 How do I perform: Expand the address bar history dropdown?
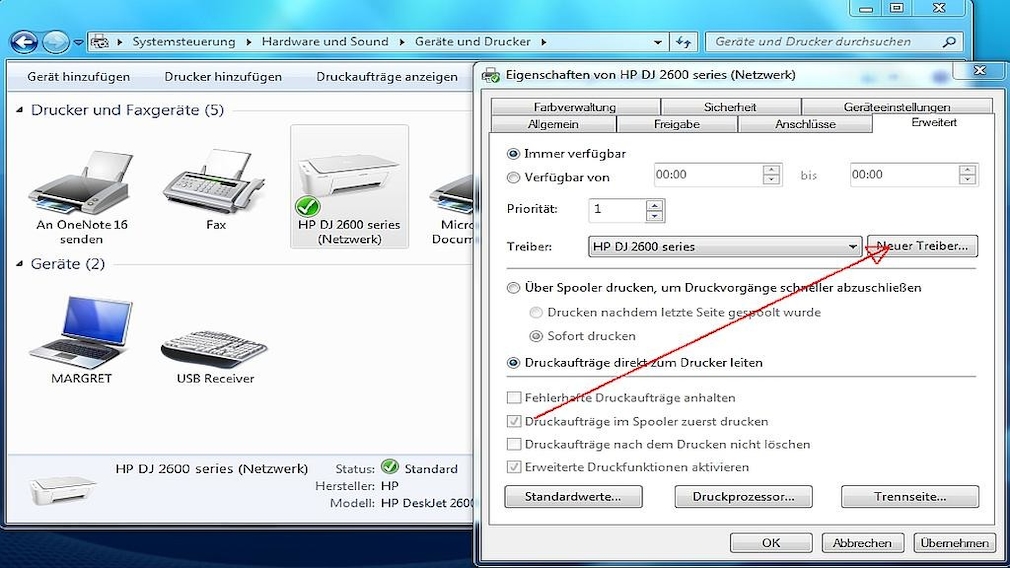[658, 42]
